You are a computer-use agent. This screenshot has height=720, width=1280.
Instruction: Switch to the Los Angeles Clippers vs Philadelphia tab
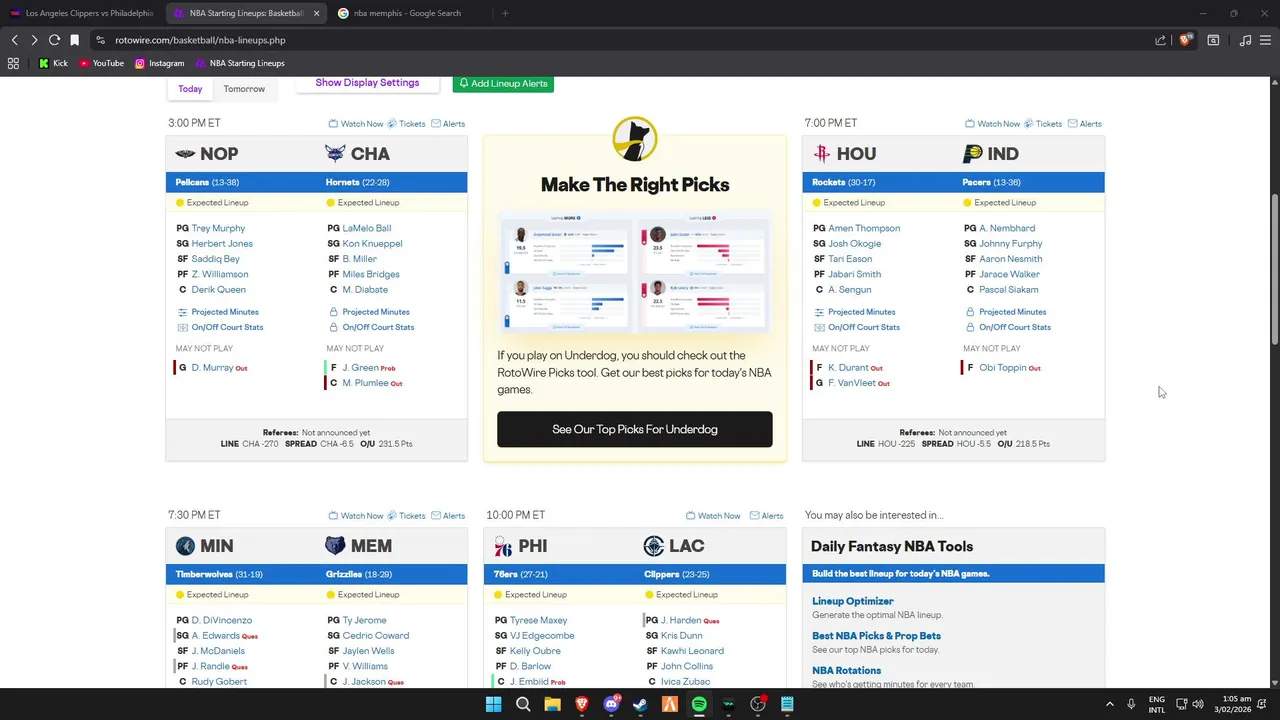pyautogui.click(x=81, y=13)
